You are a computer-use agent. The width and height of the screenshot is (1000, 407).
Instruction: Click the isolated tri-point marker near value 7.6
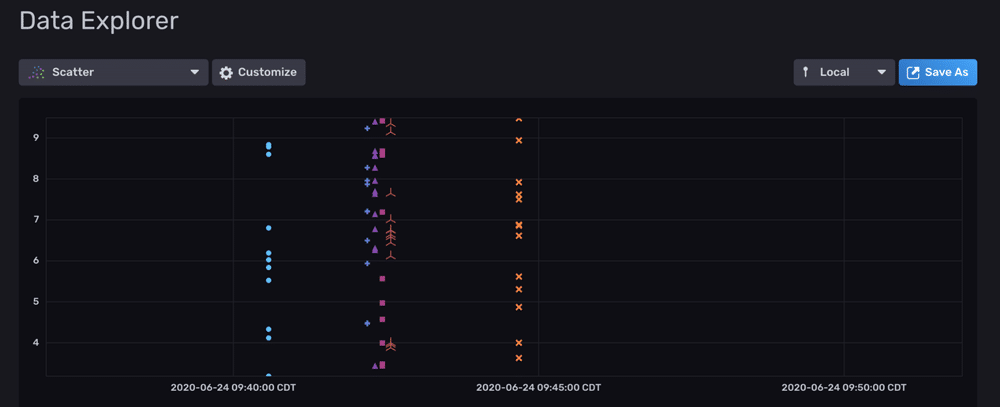(x=391, y=192)
